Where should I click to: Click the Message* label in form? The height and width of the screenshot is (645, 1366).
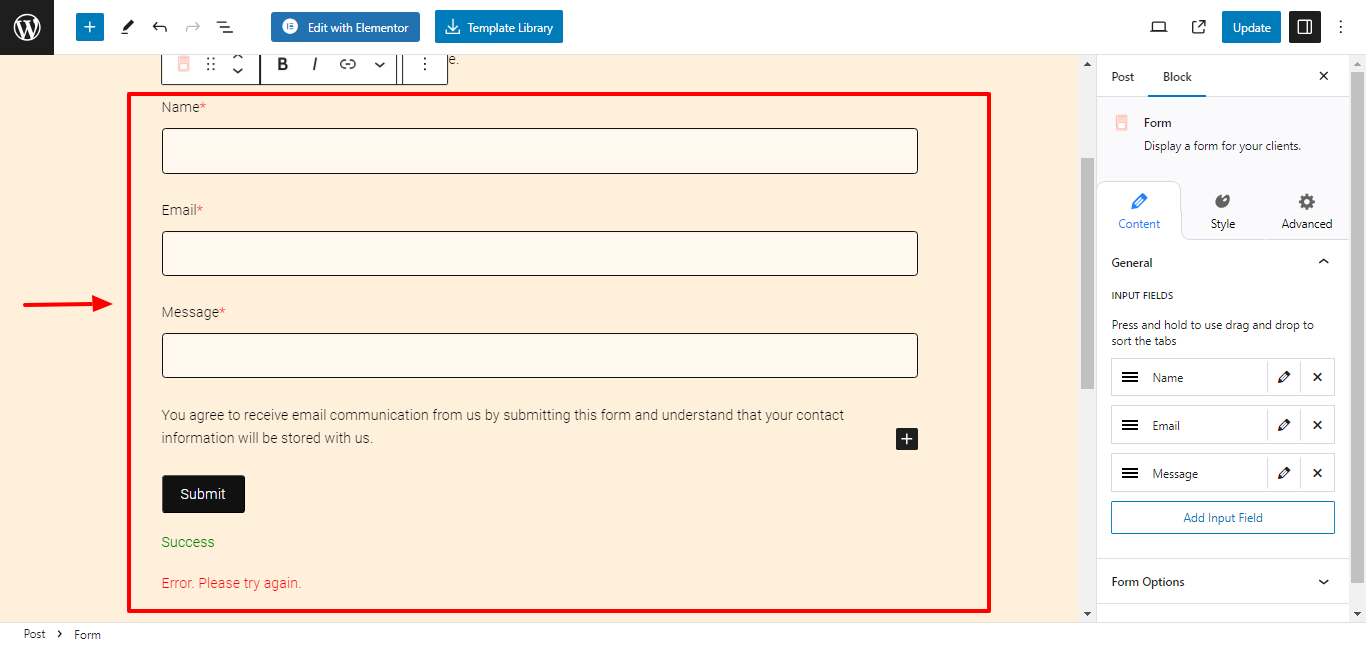[x=194, y=312]
